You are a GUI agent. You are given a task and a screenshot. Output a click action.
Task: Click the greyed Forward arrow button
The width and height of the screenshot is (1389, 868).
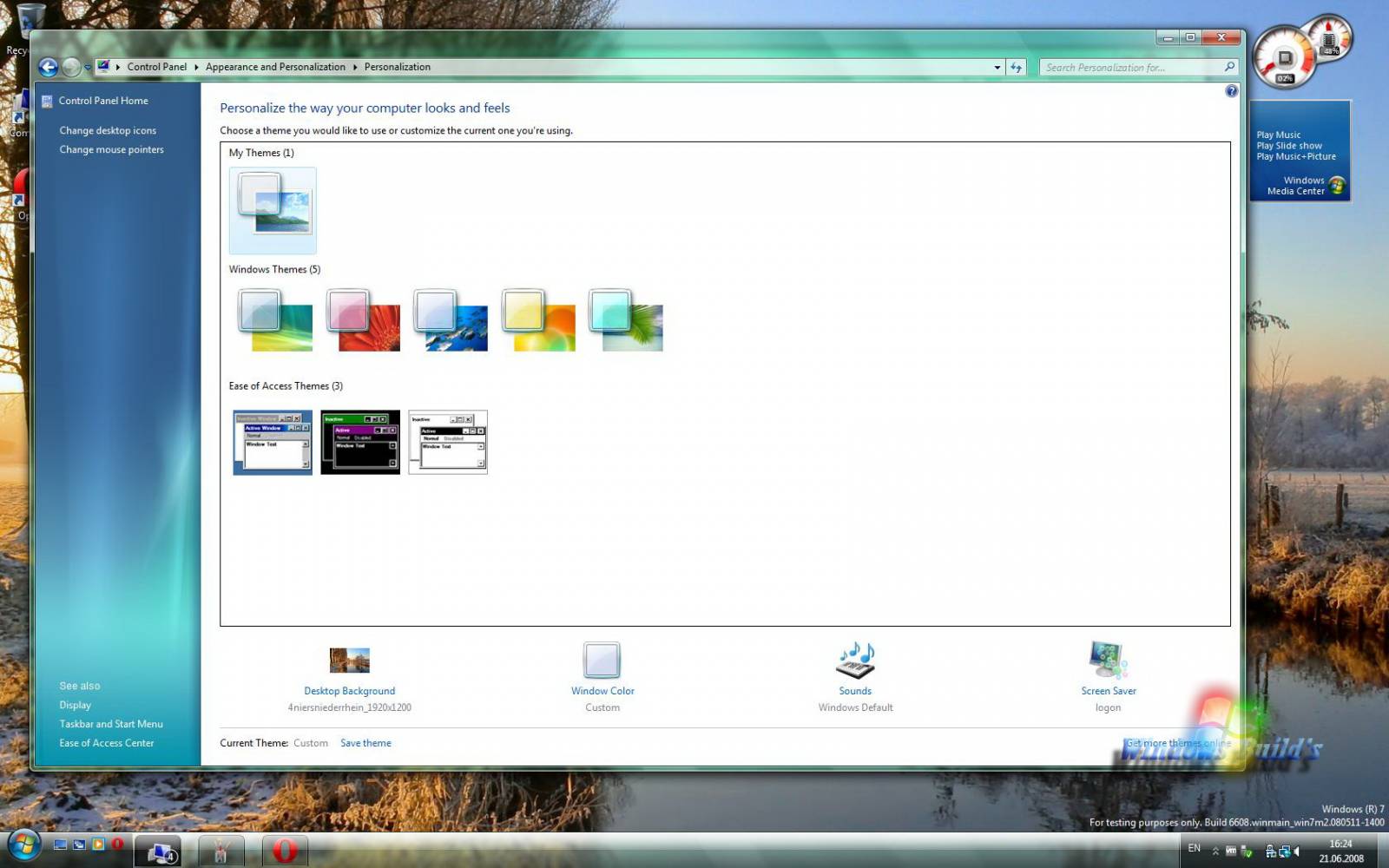(71, 67)
